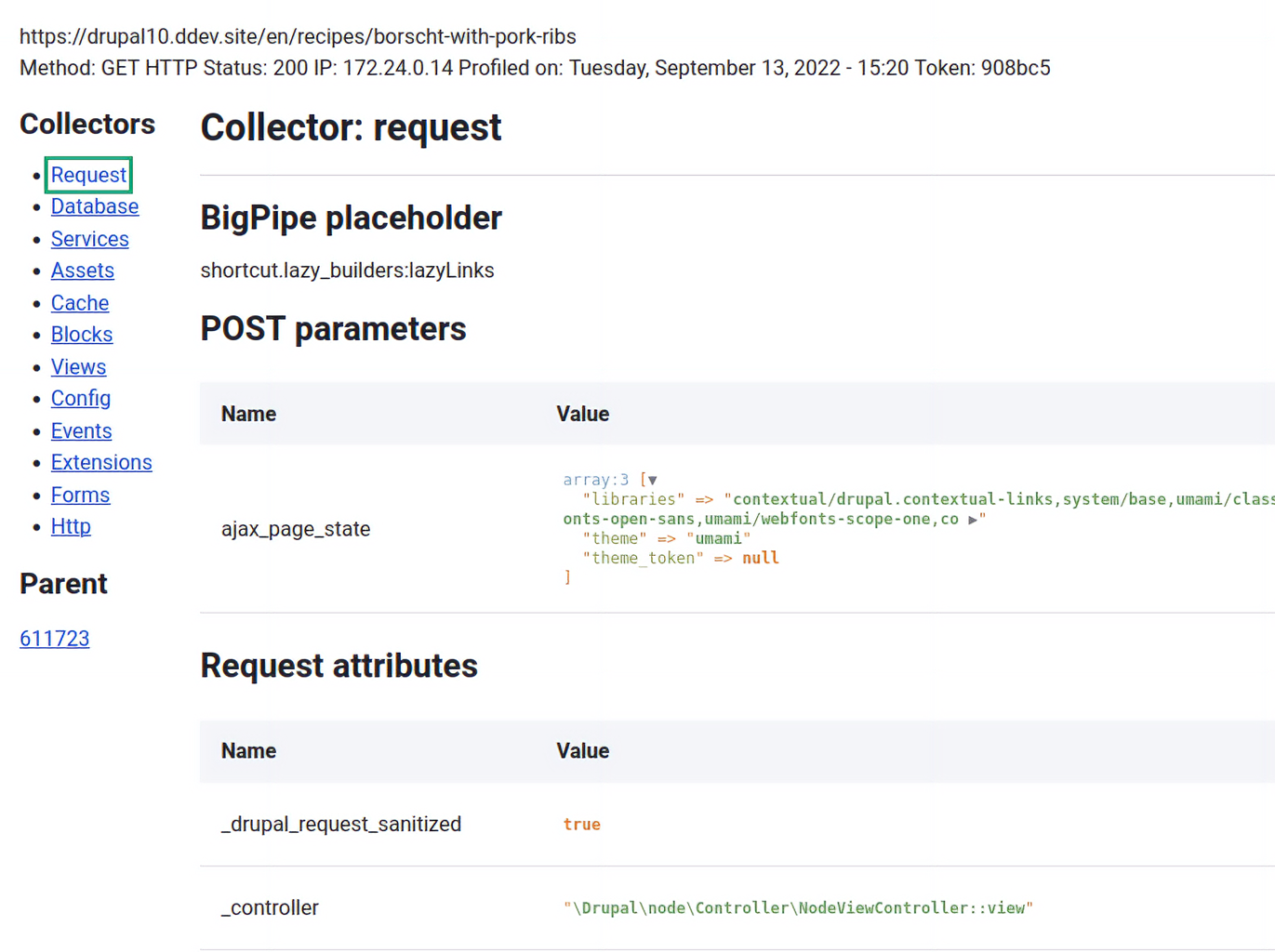Open the Database collector
This screenshot has width=1275, height=952.
click(94, 206)
